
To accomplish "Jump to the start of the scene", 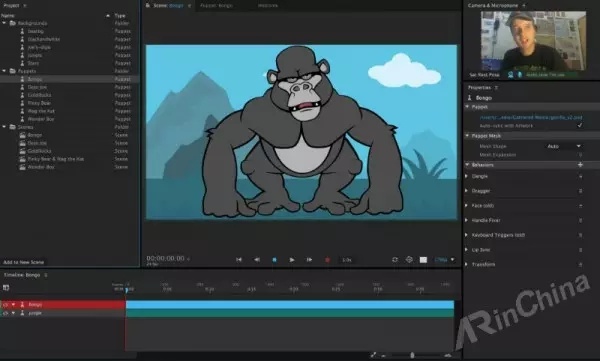I will (239, 260).
